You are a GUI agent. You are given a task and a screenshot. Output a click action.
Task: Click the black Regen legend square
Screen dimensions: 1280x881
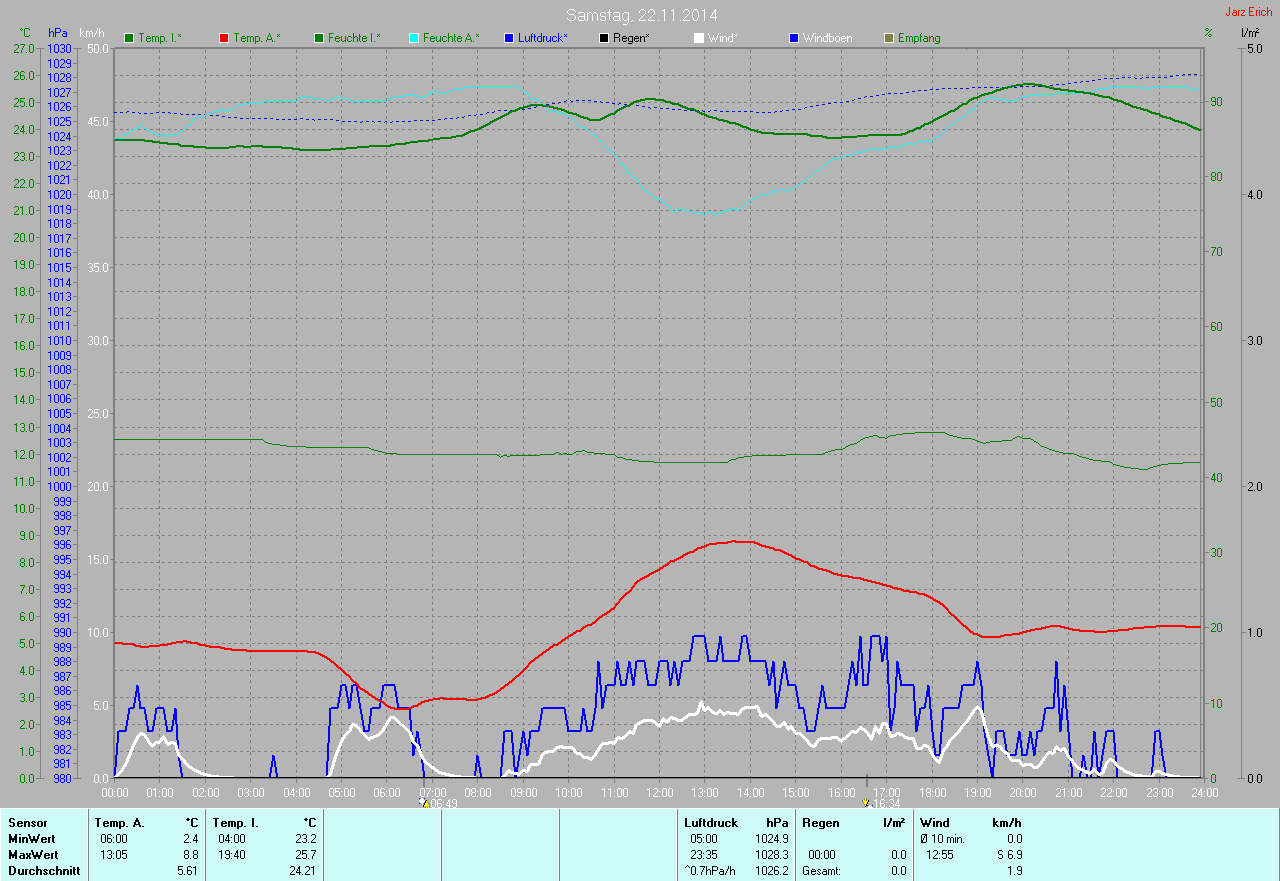pos(604,38)
